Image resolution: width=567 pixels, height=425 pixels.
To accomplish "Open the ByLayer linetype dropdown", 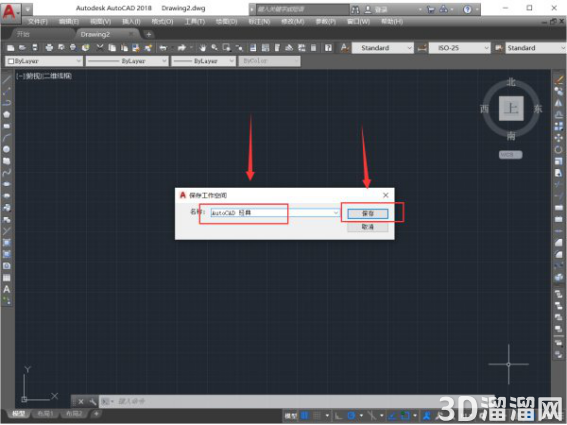I will pos(127,61).
